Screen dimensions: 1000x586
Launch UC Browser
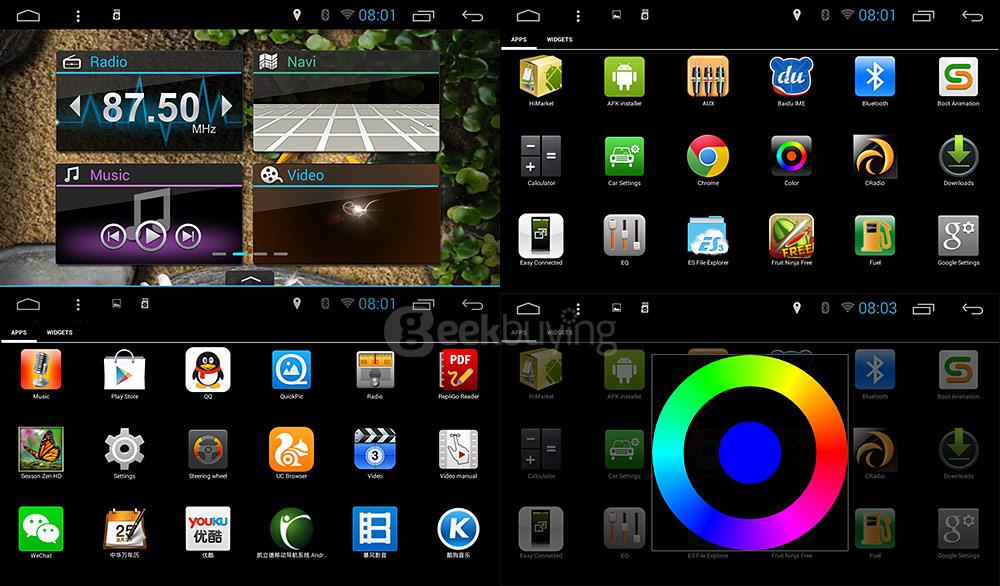[291, 450]
